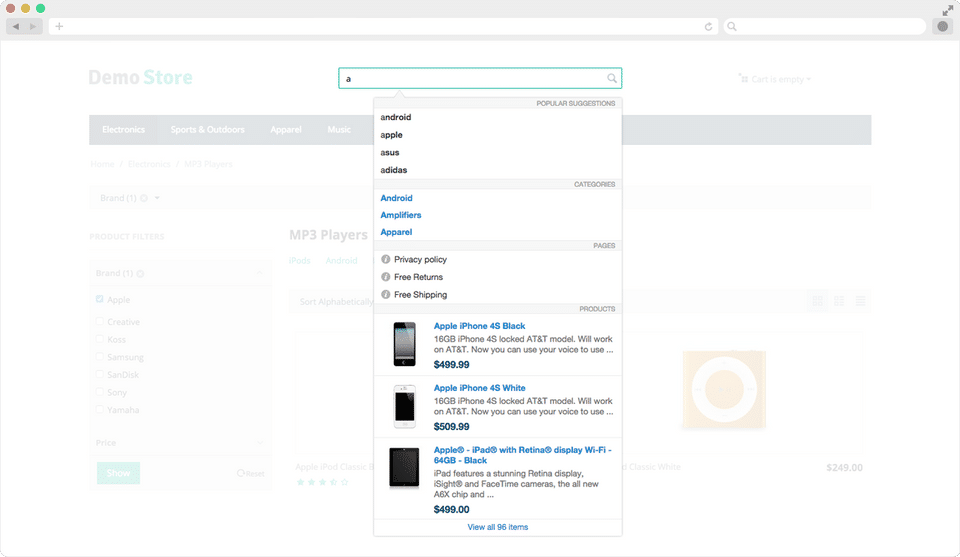The height and width of the screenshot is (557, 960).
Task: Open the iPods subcategory link
Action: [x=299, y=260]
